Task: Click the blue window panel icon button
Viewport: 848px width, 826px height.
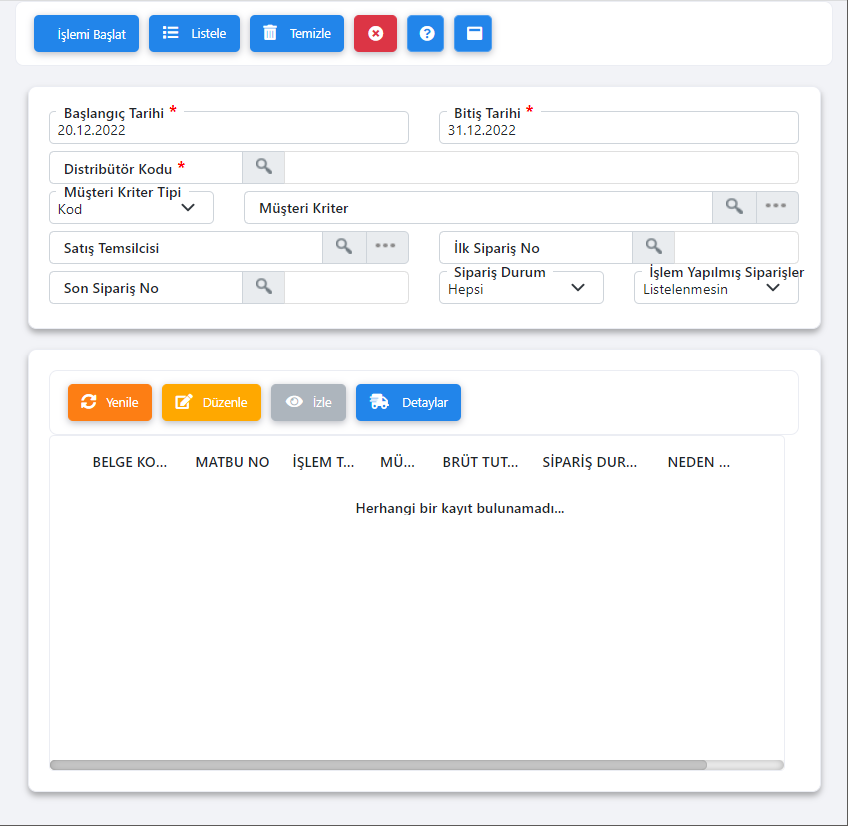Action: (x=473, y=34)
